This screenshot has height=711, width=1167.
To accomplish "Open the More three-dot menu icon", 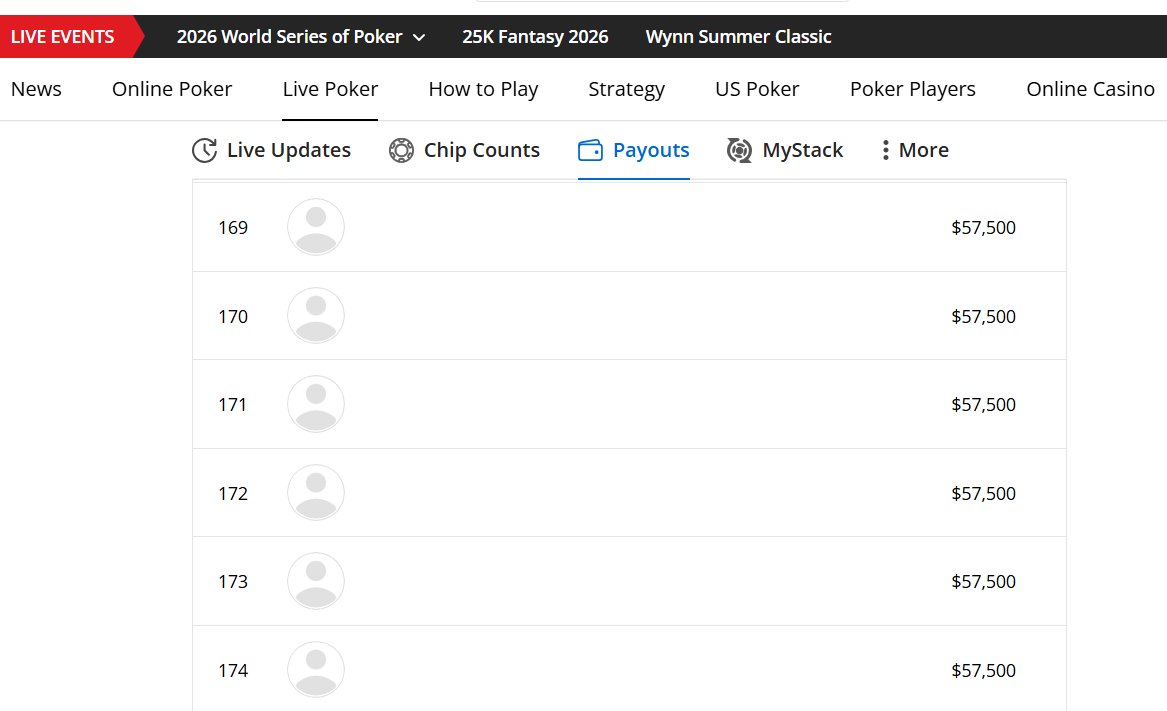I will (885, 150).
